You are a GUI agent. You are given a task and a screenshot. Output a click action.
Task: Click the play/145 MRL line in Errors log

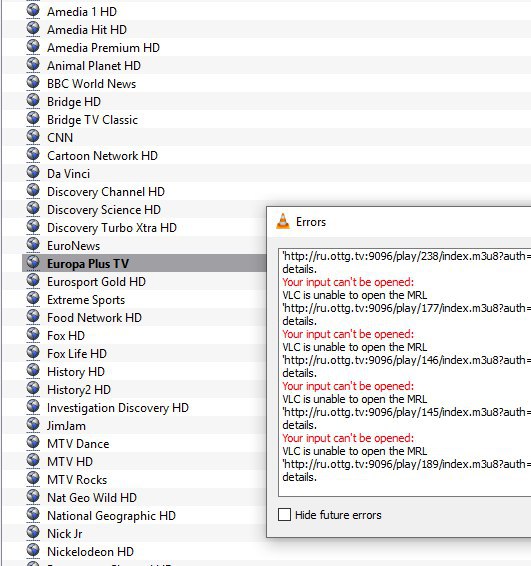tap(406, 412)
